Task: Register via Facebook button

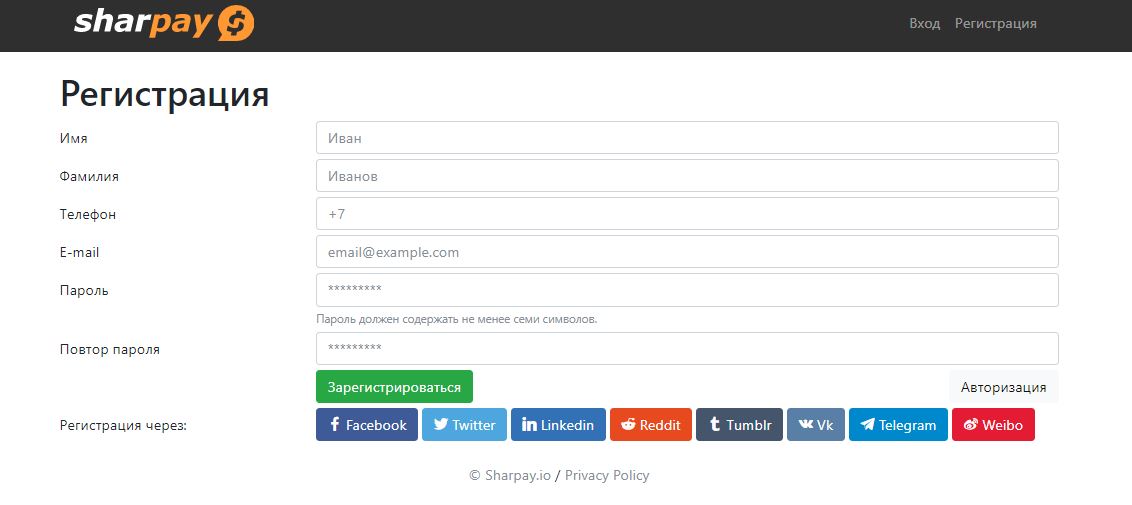Action: click(x=367, y=425)
